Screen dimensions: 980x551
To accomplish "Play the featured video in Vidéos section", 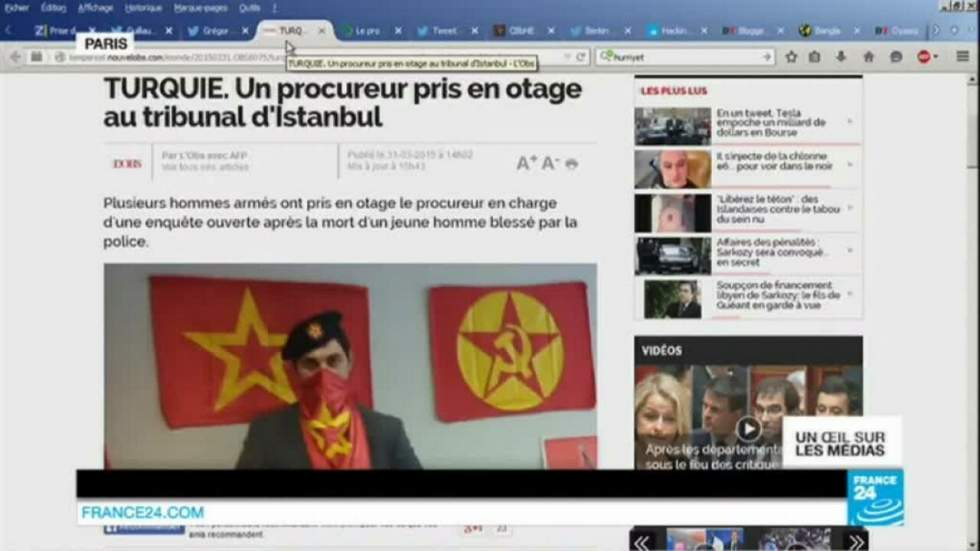I will pyautogui.click(x=748, y=429).
